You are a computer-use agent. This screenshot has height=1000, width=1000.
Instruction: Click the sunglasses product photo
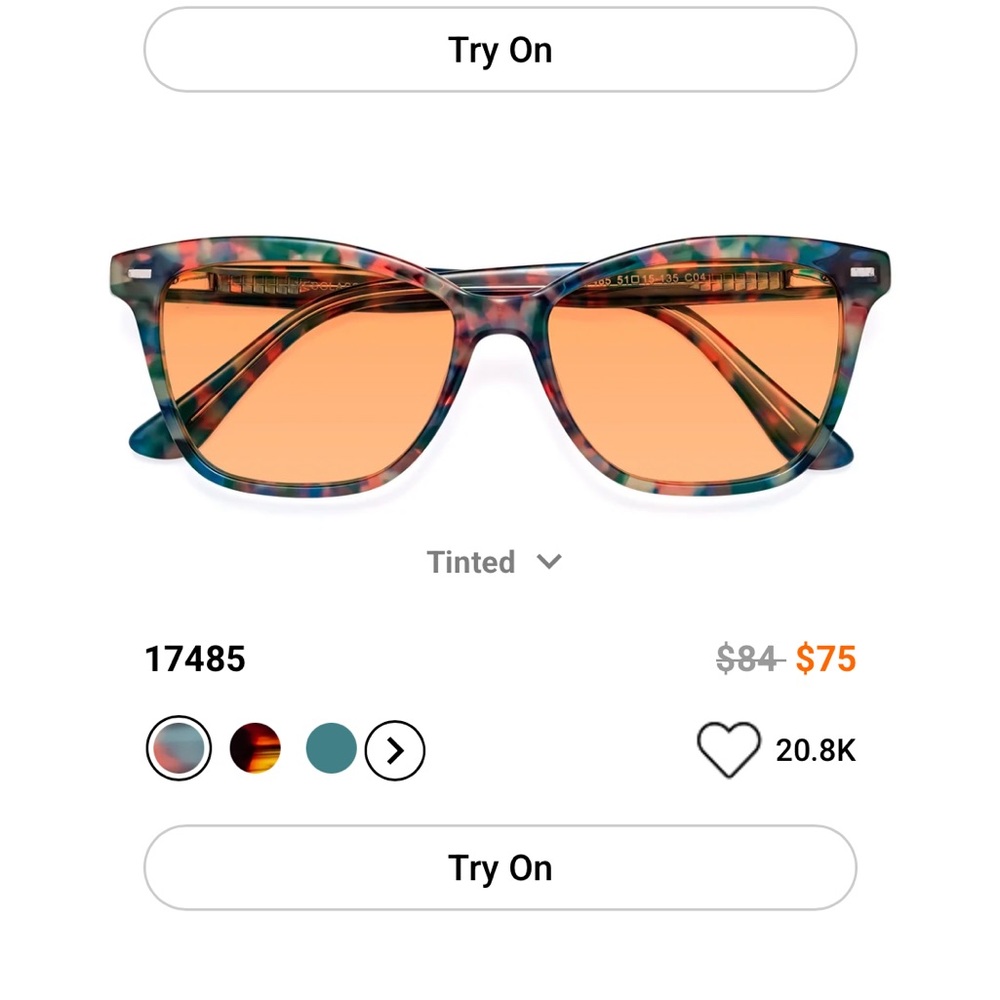500,360
